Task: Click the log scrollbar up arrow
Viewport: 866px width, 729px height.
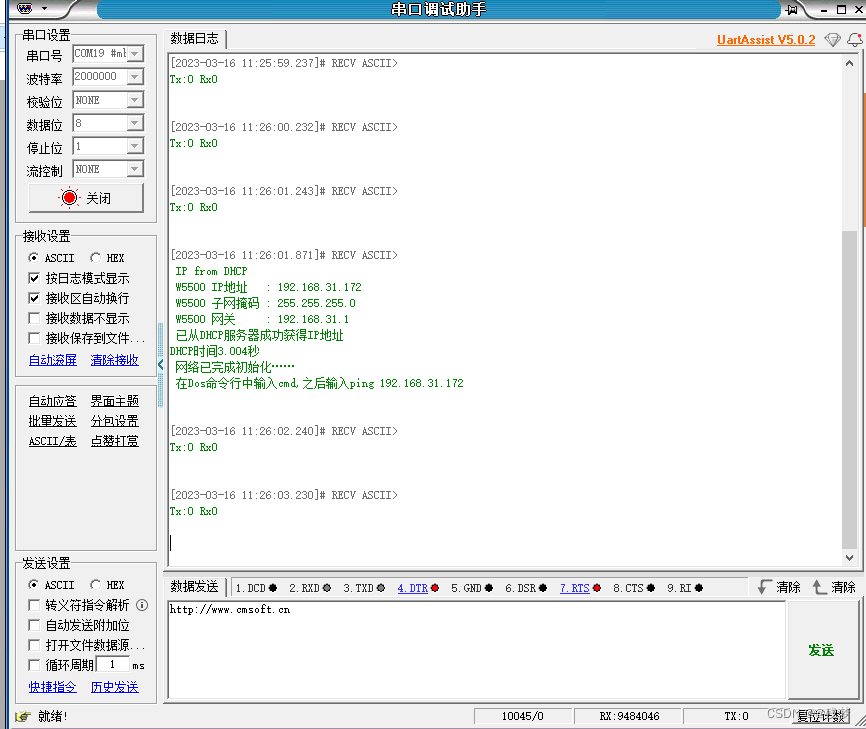Action: click(849, 63)
